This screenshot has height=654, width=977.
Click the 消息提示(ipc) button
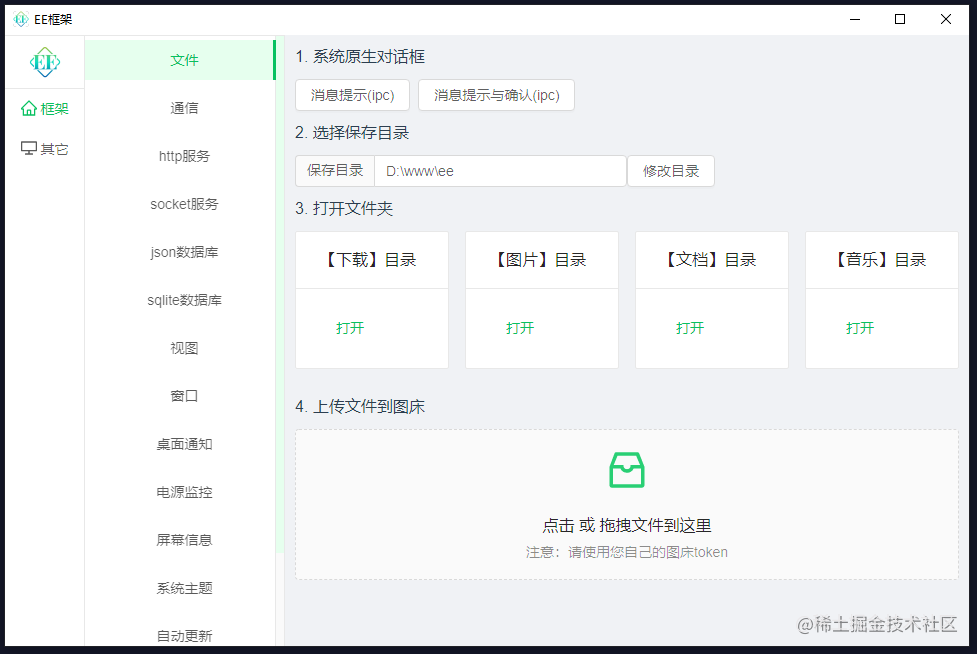tap(353, 95)
